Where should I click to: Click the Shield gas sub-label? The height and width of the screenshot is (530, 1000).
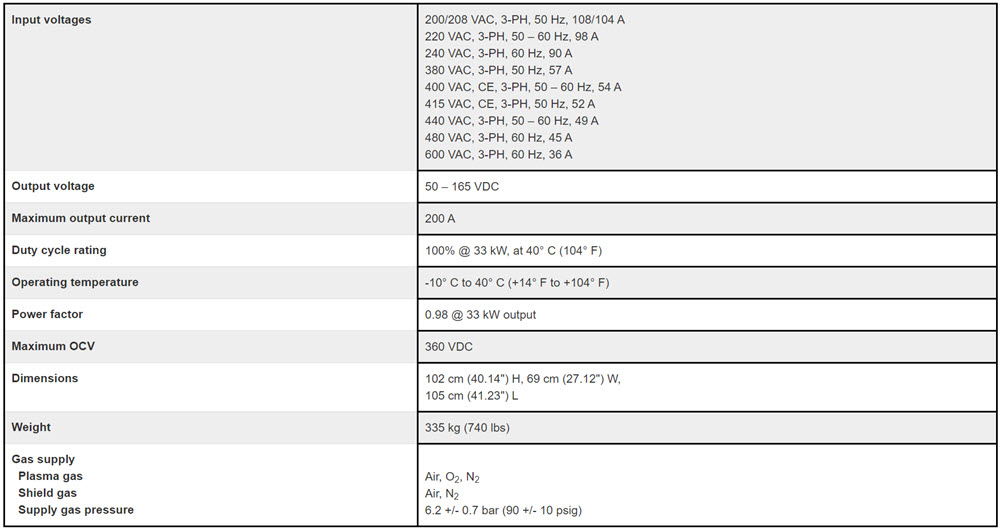tap(47, 493)
